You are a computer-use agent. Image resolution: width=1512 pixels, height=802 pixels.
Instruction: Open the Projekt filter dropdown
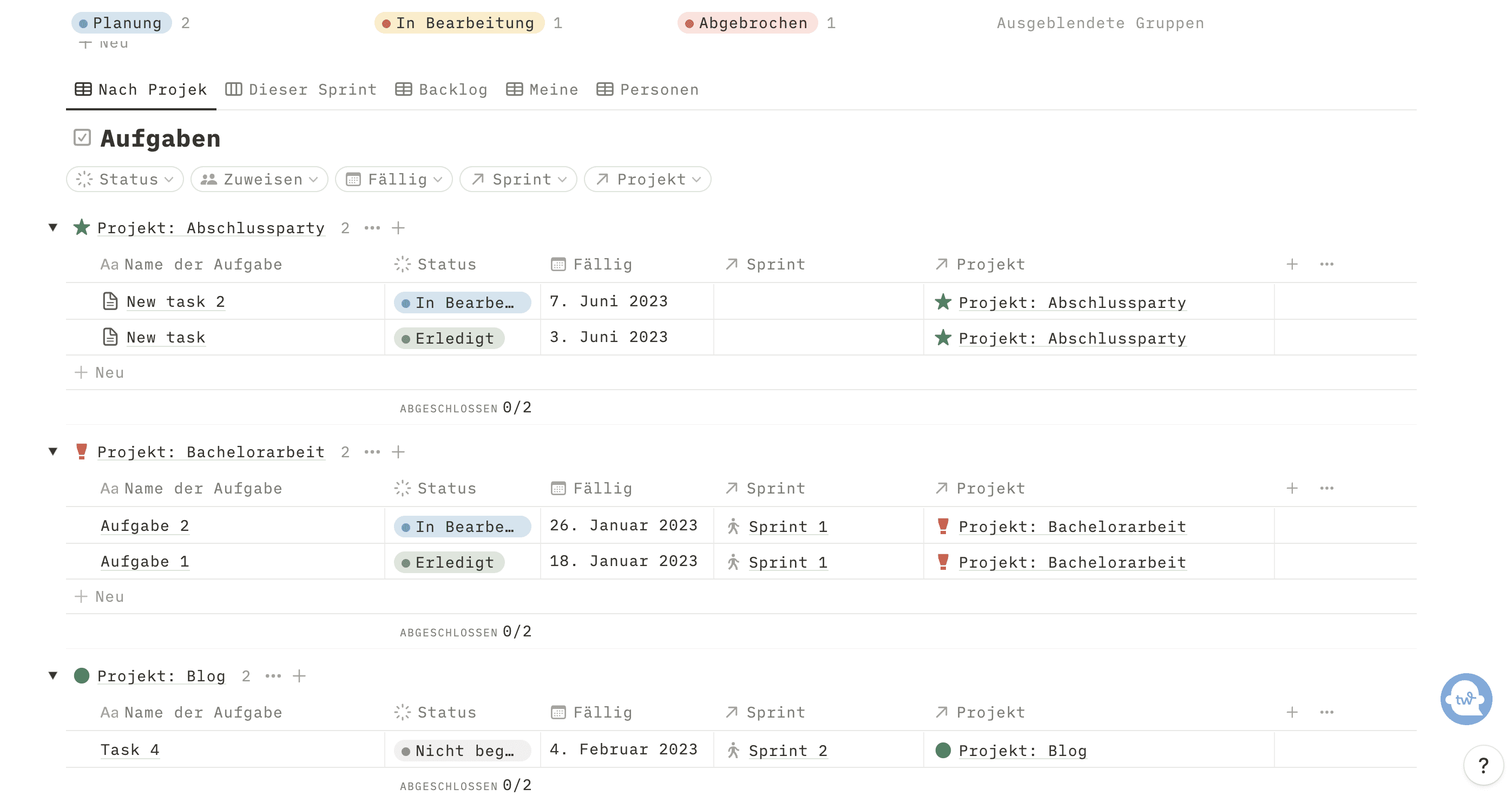coord(648,179)
